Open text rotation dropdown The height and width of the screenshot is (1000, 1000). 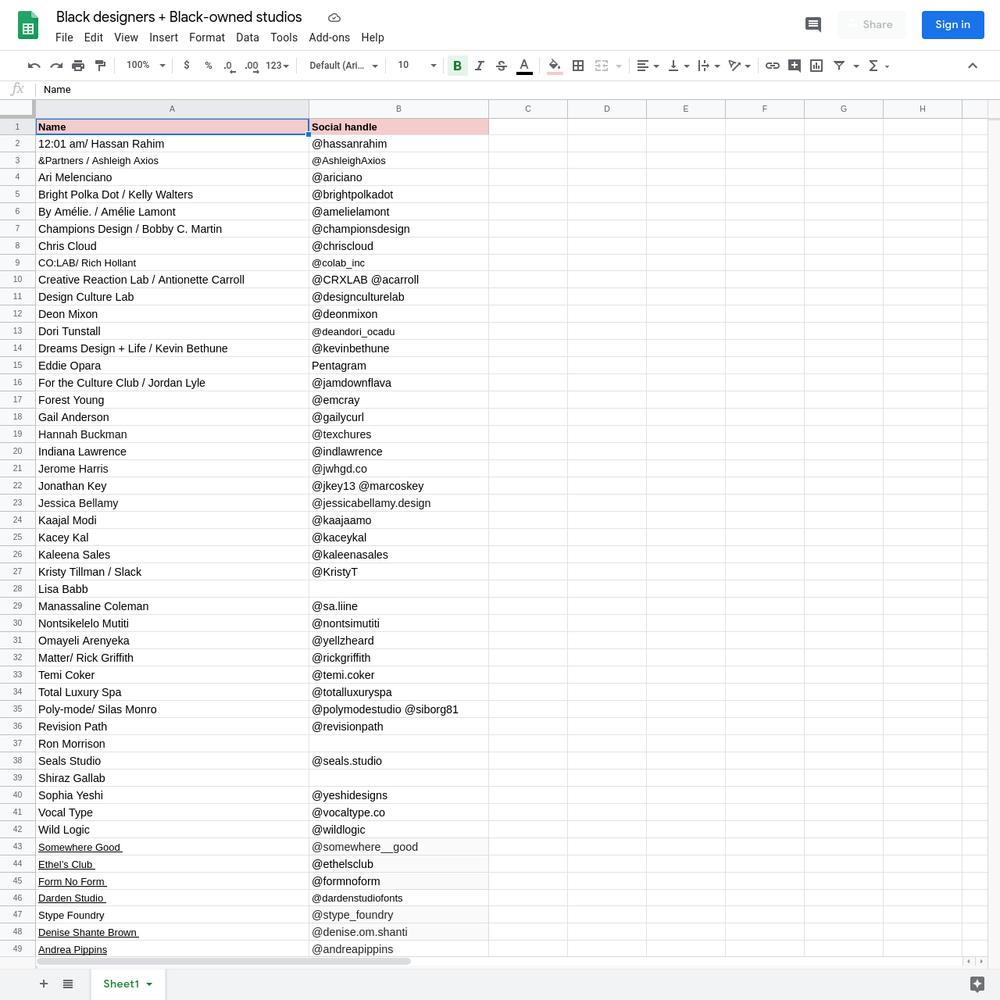coord(739,65)
